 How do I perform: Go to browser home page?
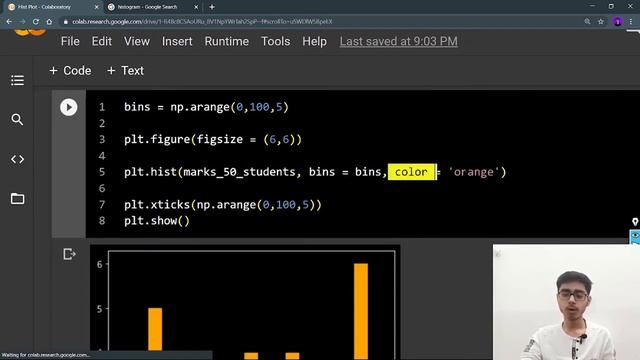pos(49,22)
